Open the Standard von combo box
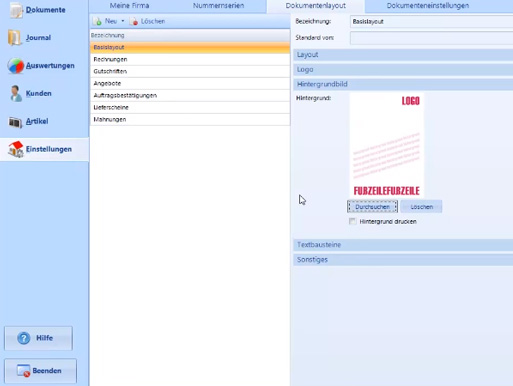513x386 pixels. tap(431, 38)
